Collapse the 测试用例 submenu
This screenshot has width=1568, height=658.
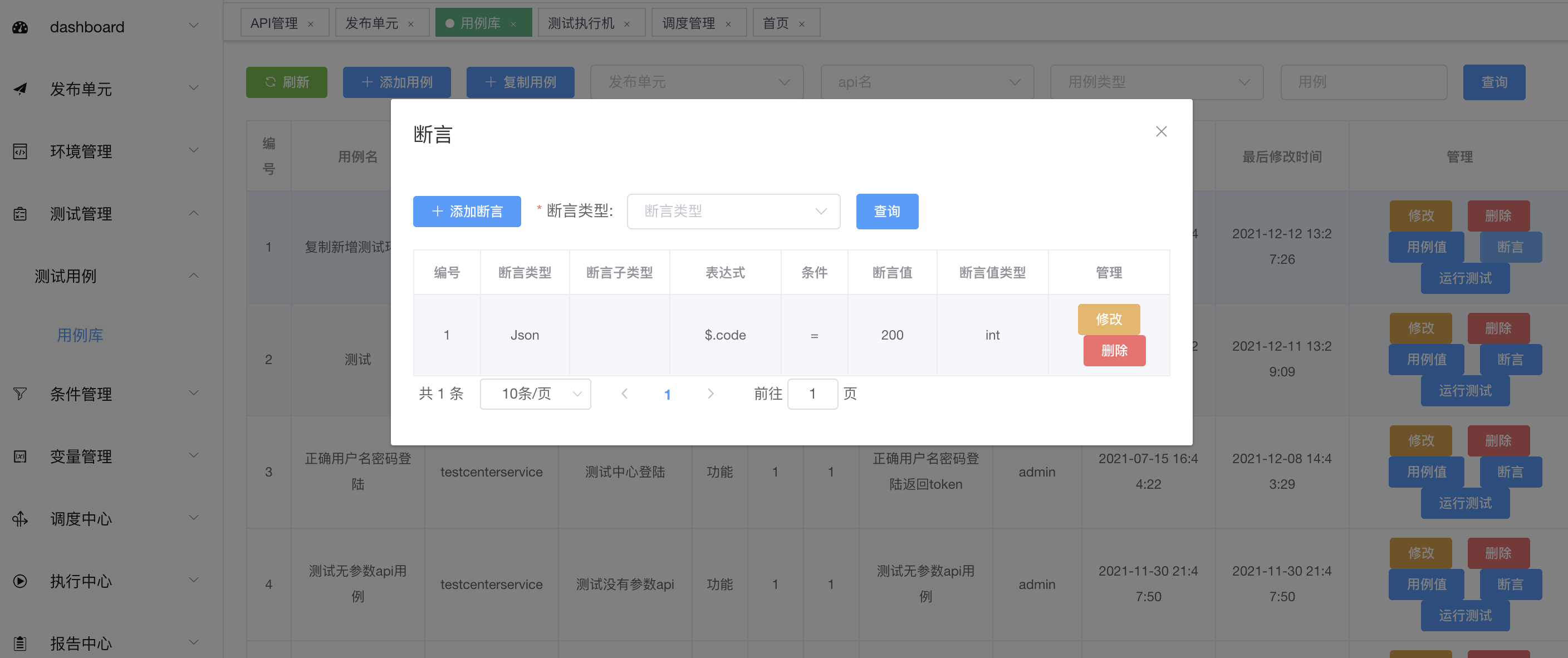[194, 275]
